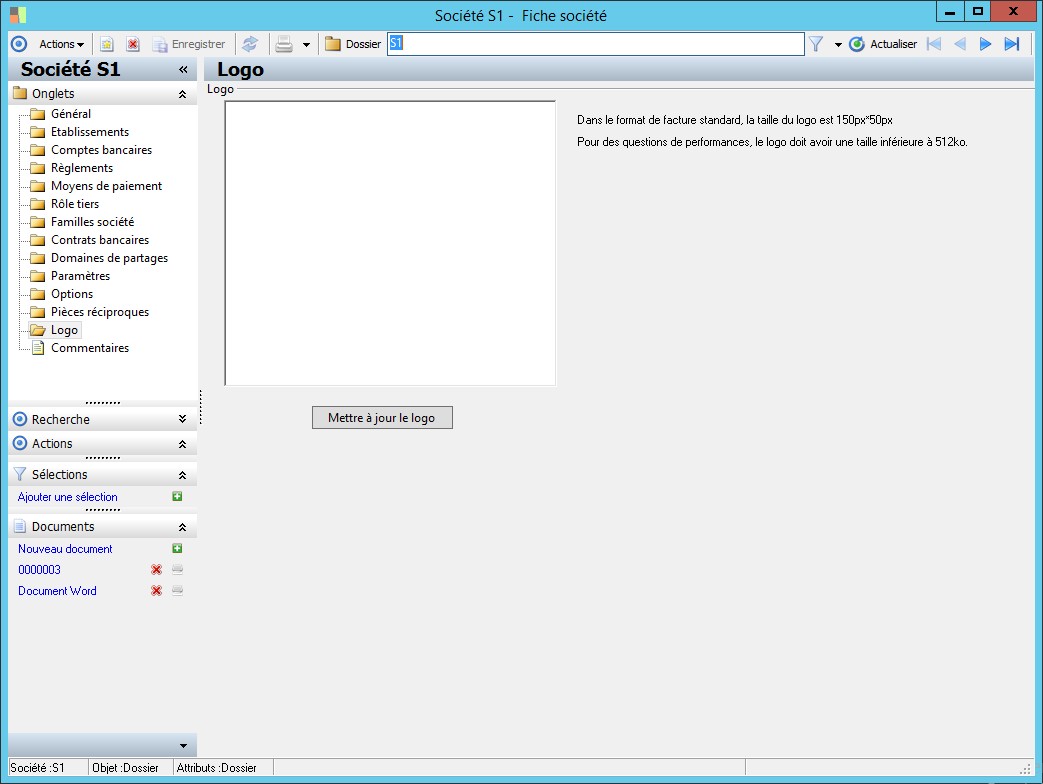
Task: Select Rôle tiers in the tree
Action: click(75, 203)
